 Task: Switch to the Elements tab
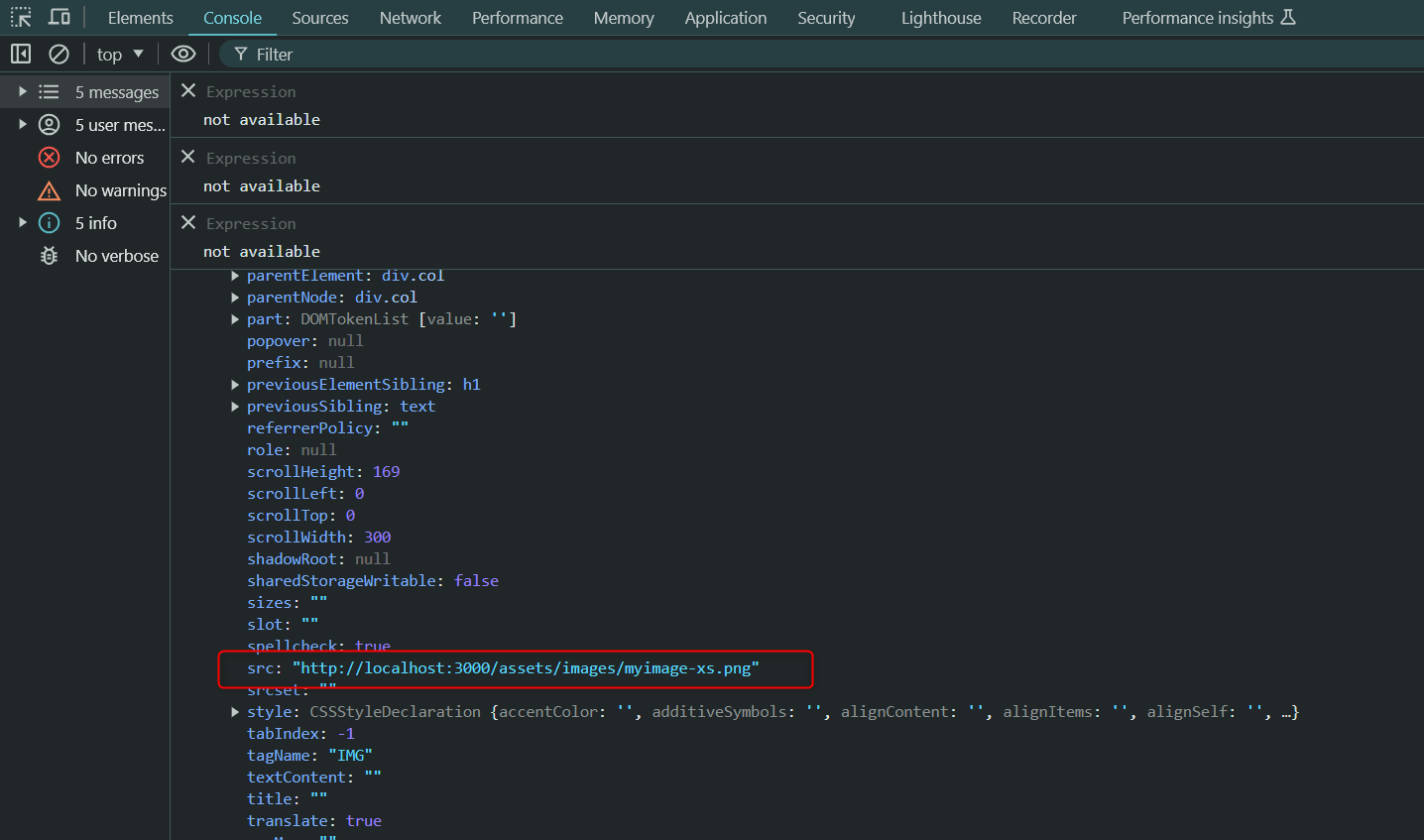140,18
